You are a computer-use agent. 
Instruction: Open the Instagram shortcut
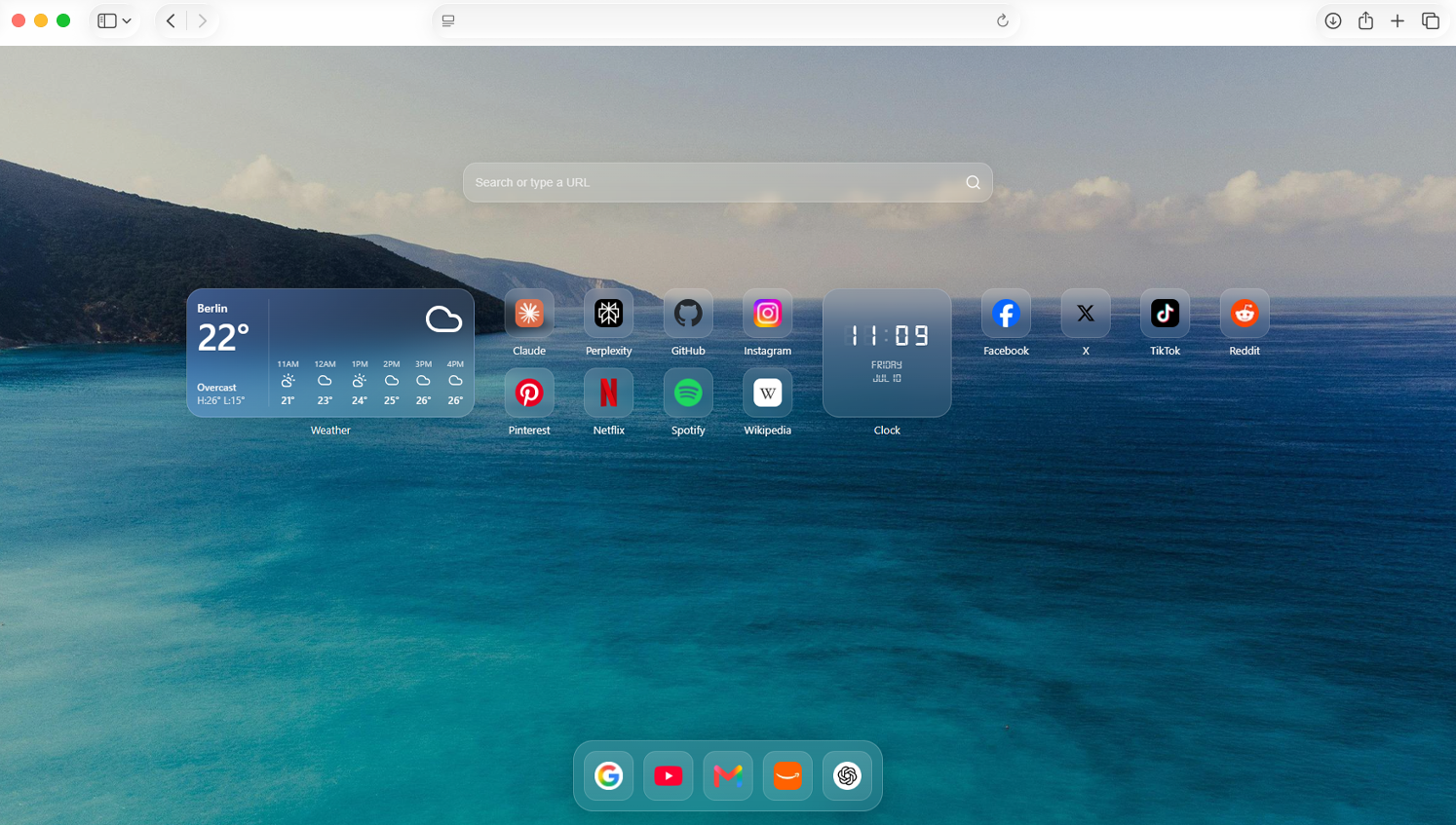click(x=767, y=314)
